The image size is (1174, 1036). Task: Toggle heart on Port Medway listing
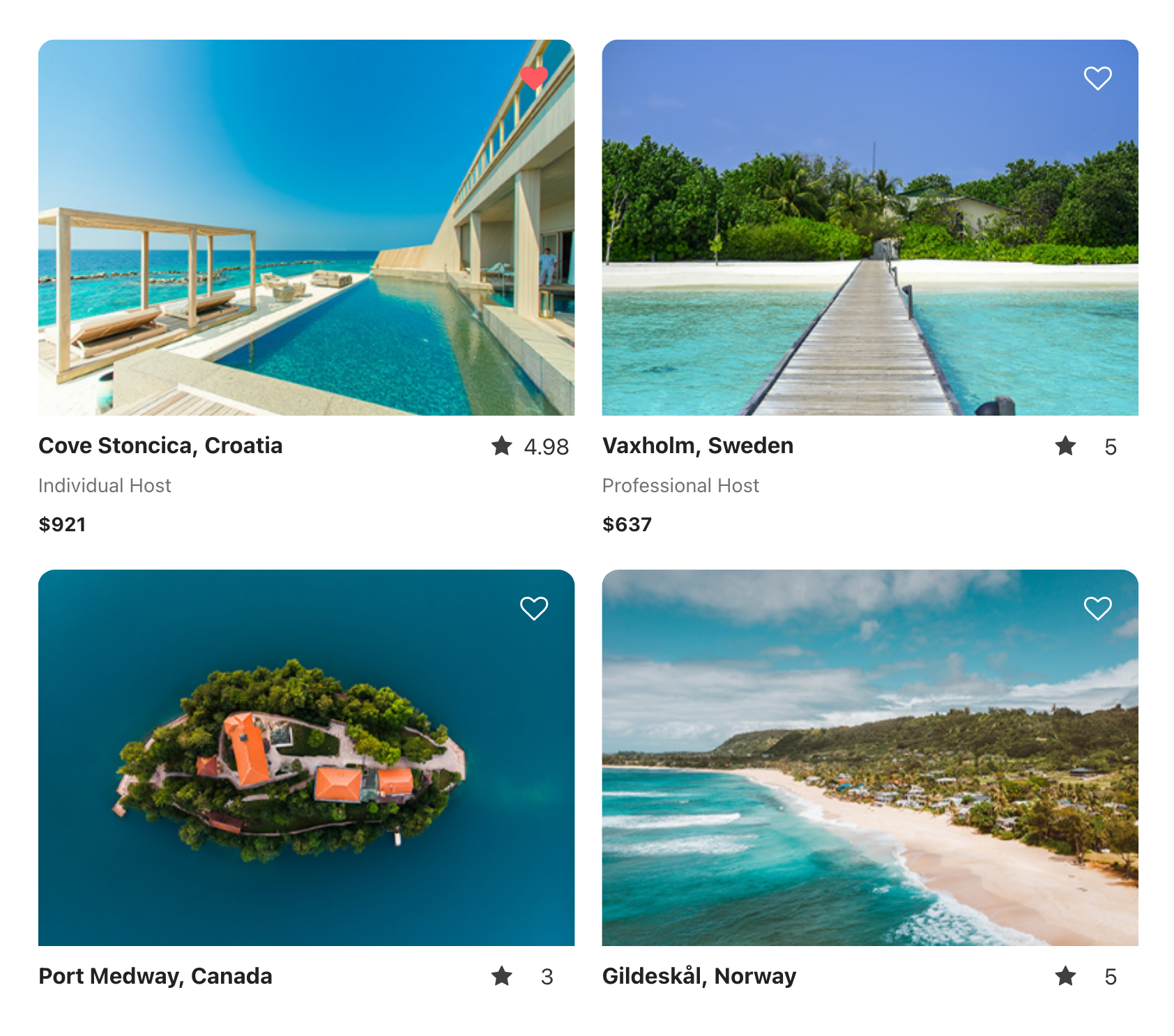click(534, 609)
